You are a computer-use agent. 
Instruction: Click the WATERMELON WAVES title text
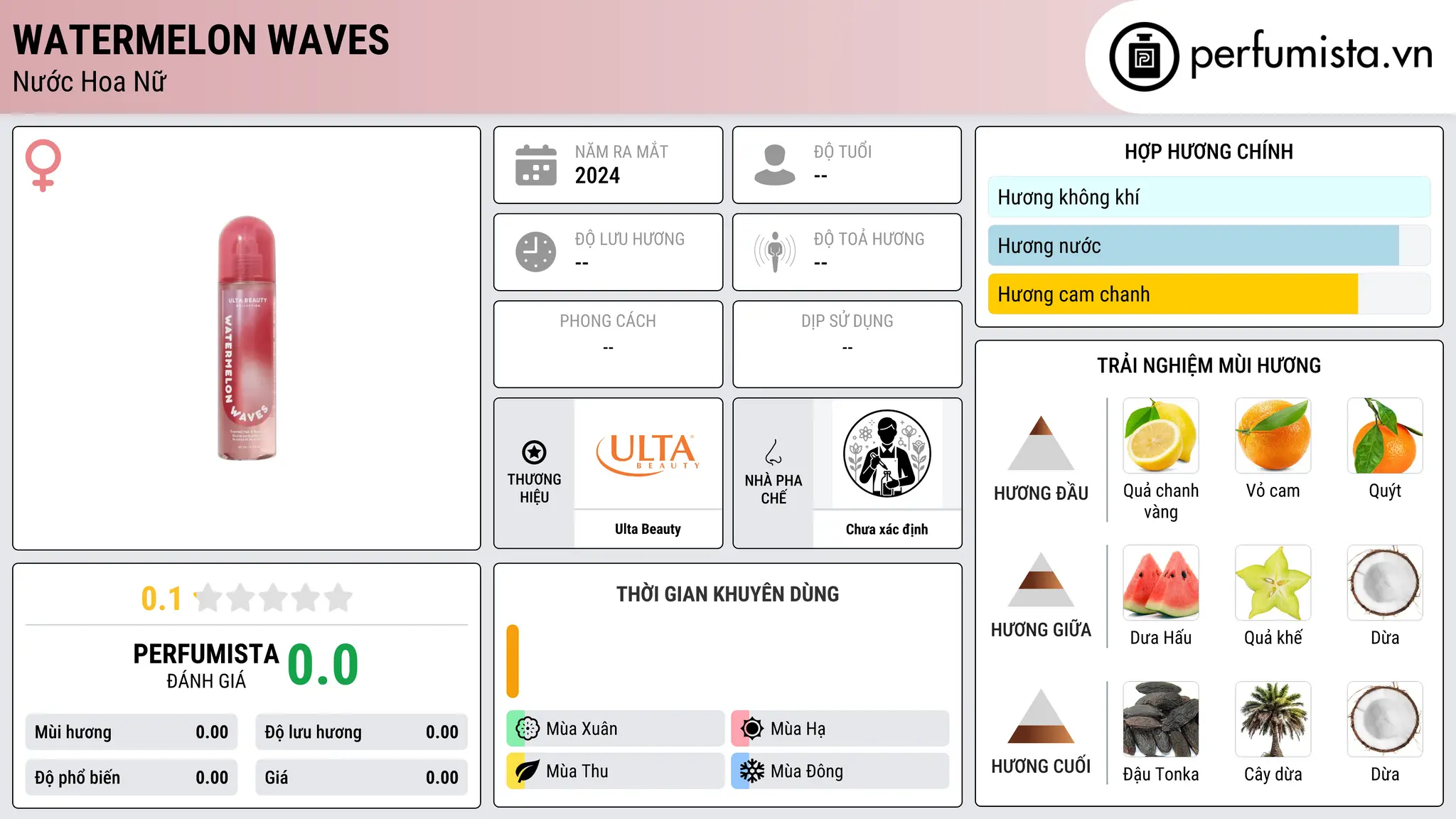[x=201, y=40]
